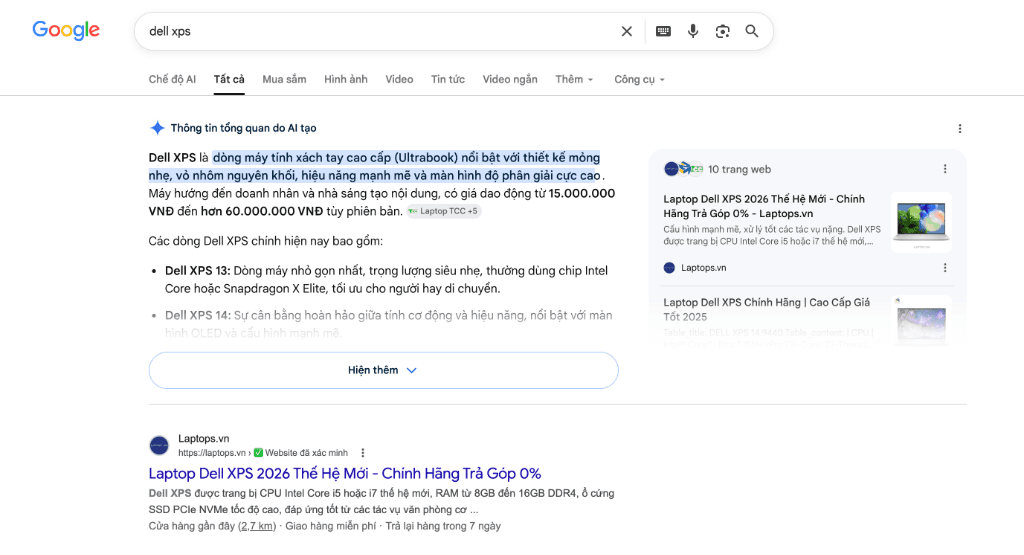The image size is (1024, 555).
Task: Switch to Chế độ AI tab
Action: tap(172, 79)
